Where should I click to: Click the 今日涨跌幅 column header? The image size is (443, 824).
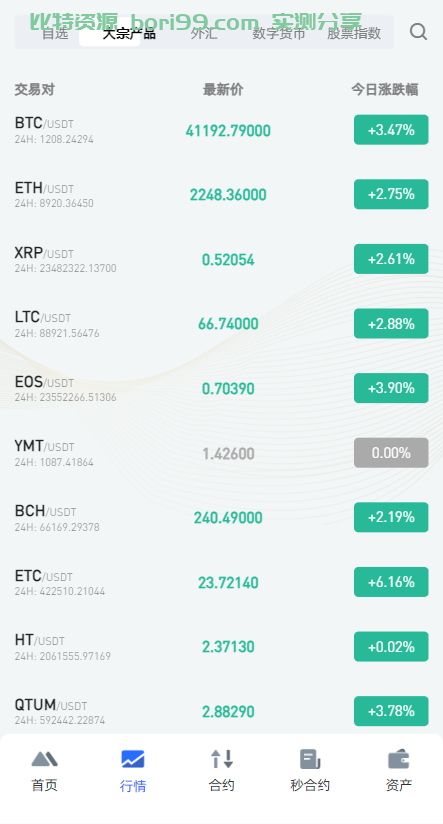click(x=385, y=89)
